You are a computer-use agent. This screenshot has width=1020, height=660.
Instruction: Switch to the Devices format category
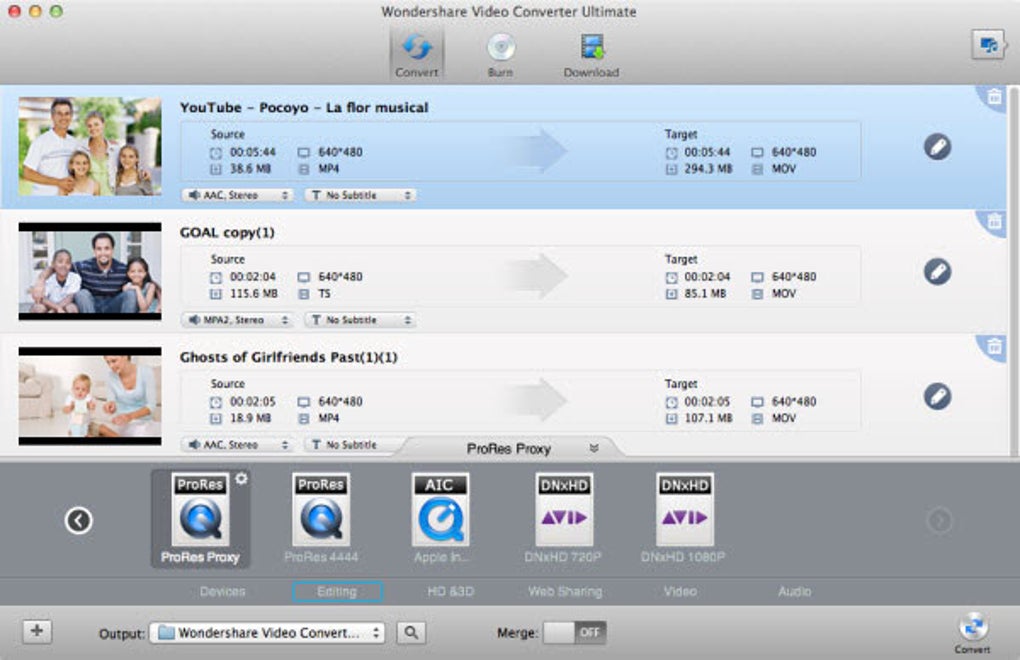tap(222, 592)
